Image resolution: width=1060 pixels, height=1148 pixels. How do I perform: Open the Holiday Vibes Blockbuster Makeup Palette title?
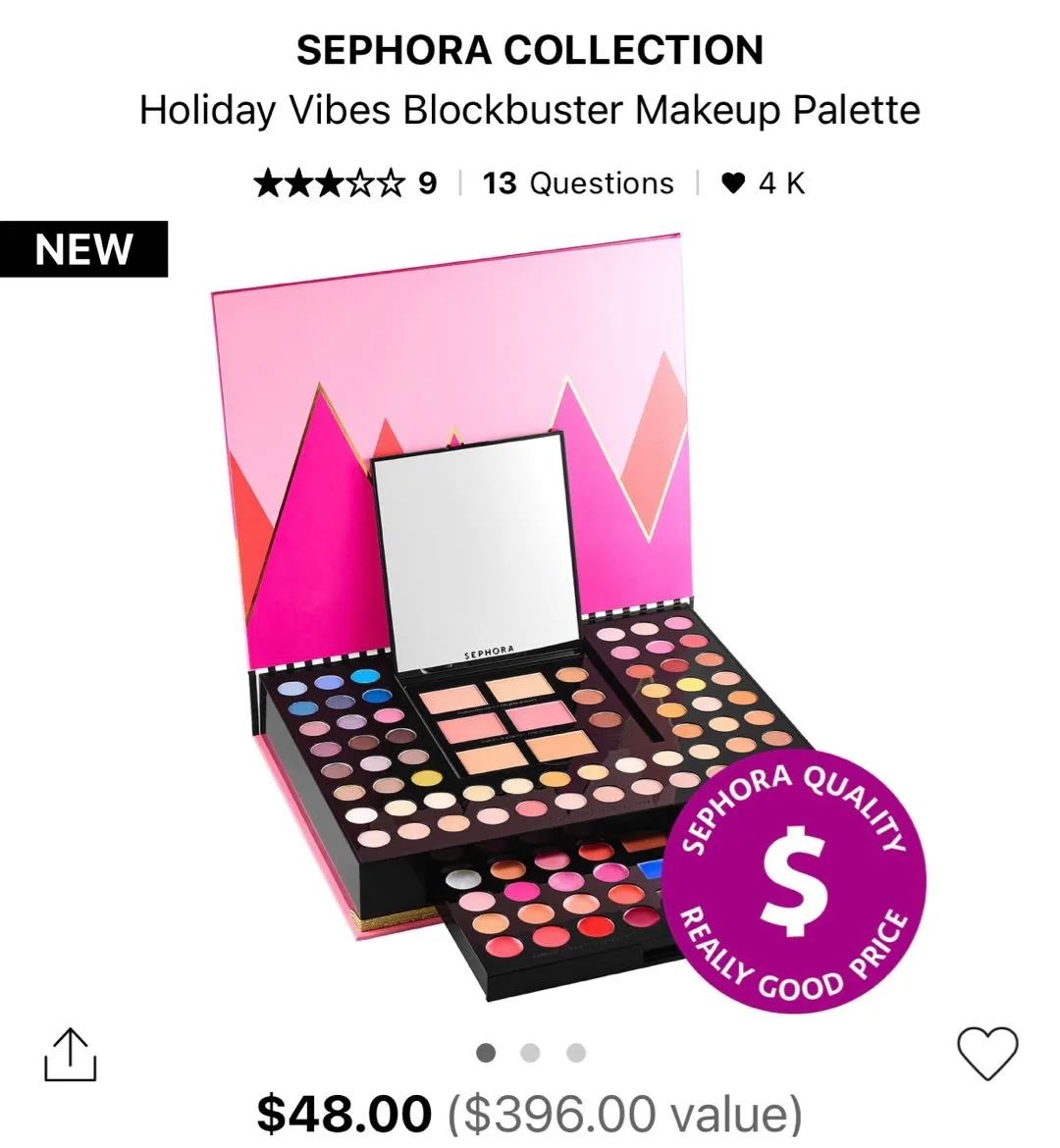pyautogui.click(x=530, y=111)
